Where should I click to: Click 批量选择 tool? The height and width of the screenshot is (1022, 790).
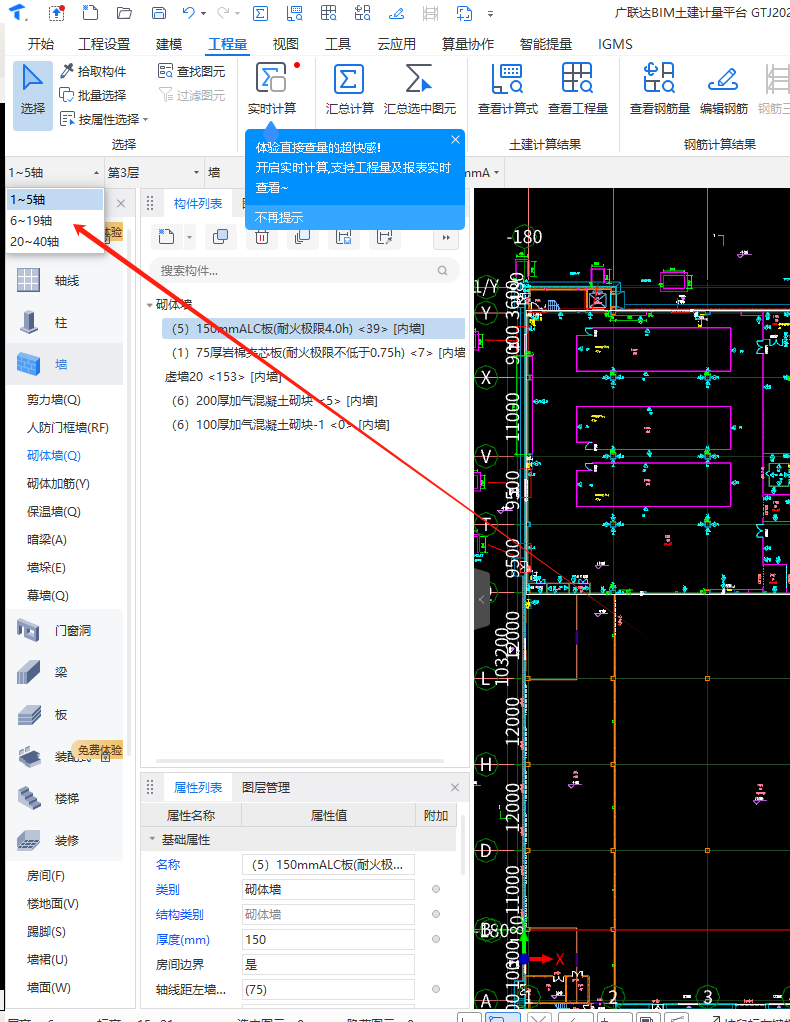coord(93,95)
